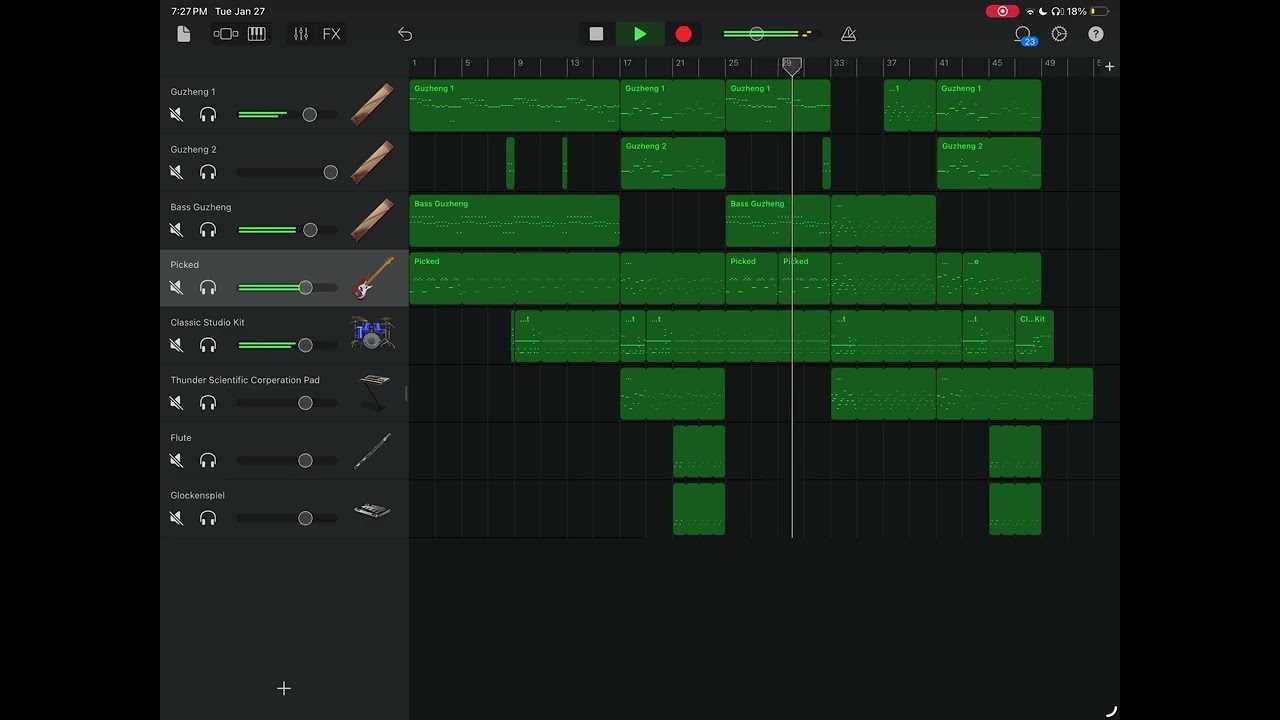Select the Picked bass guitar icon

(x=372, y=278)
